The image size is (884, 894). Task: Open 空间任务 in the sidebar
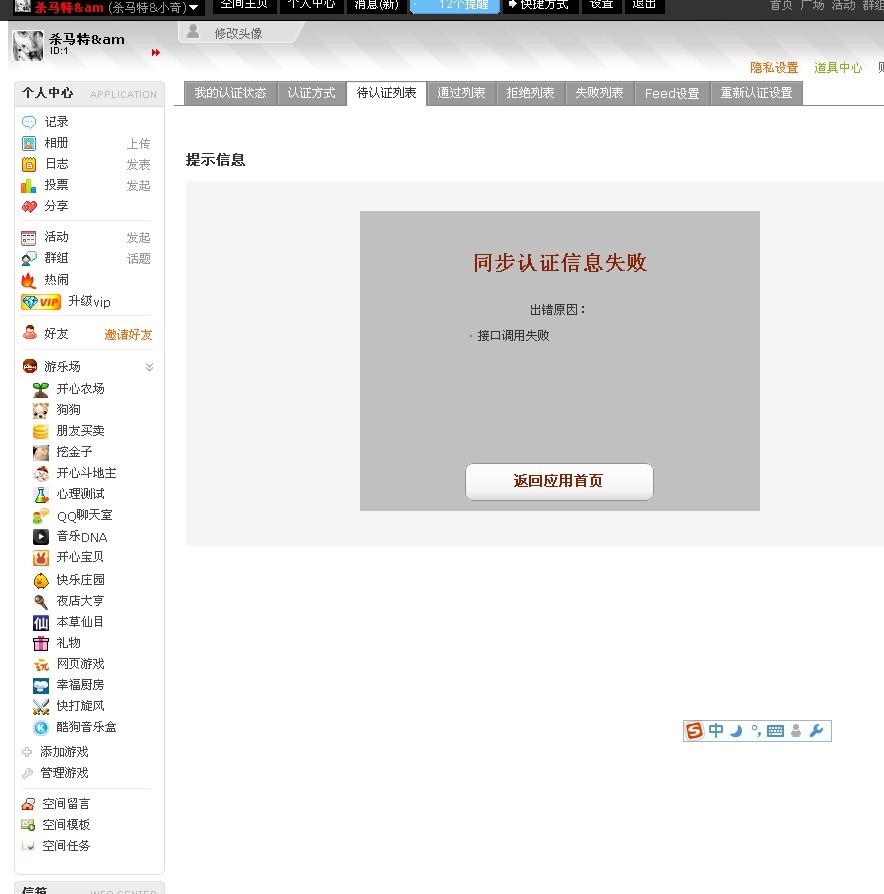[x=66, y=846]
